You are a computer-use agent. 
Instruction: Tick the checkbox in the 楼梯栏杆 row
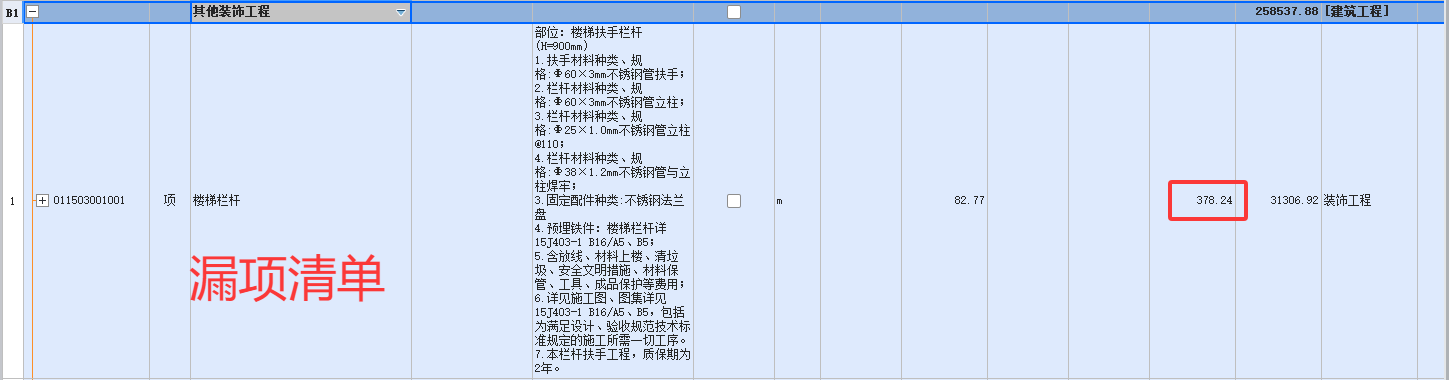734,201
